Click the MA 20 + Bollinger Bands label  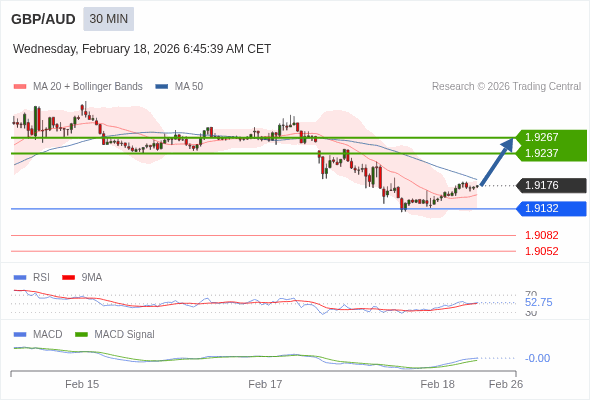pyautogui.click(x=88, y=87)
